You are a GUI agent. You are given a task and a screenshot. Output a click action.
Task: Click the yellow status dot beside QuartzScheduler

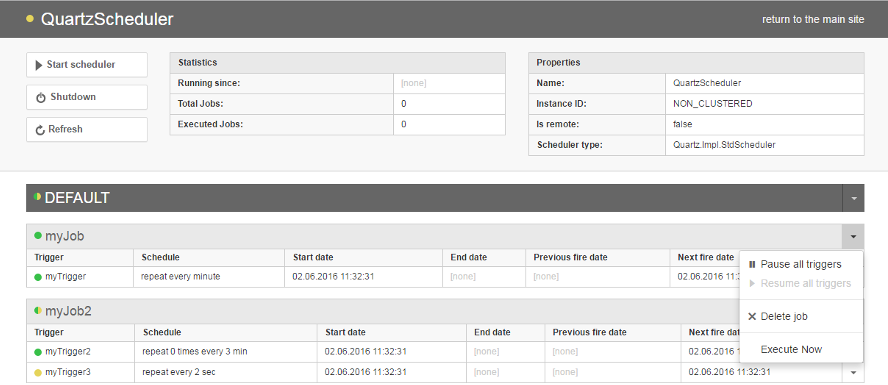[30, 19]
